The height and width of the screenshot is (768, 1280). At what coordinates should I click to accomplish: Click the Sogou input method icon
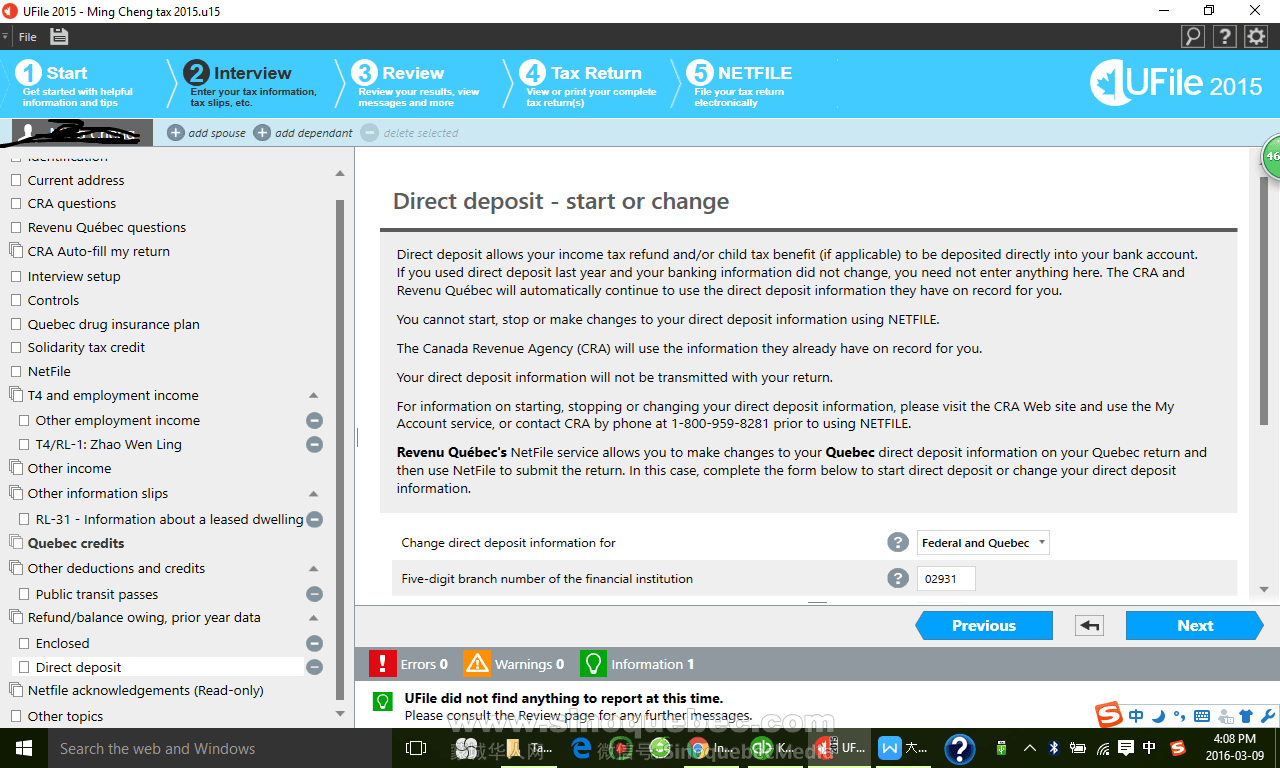1109,716
